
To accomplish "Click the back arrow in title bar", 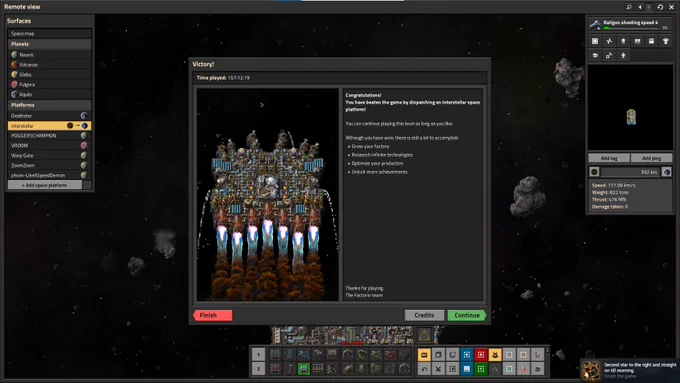I will [639, 7].
